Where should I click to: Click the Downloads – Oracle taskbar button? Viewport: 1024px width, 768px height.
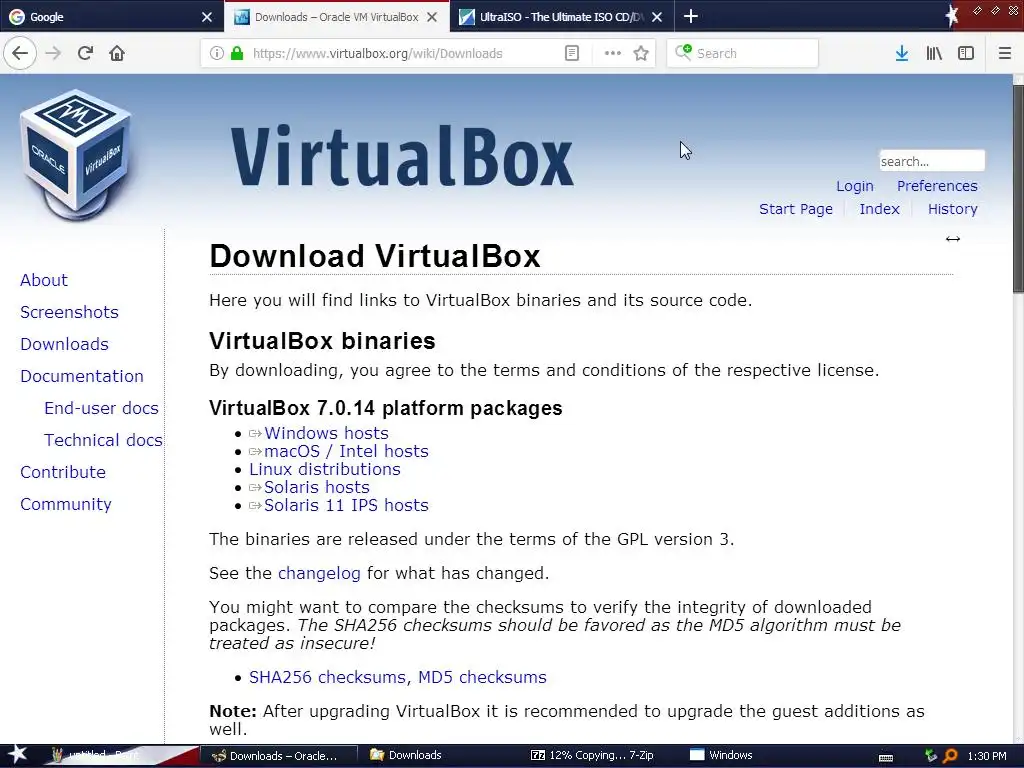click(278, 756)
